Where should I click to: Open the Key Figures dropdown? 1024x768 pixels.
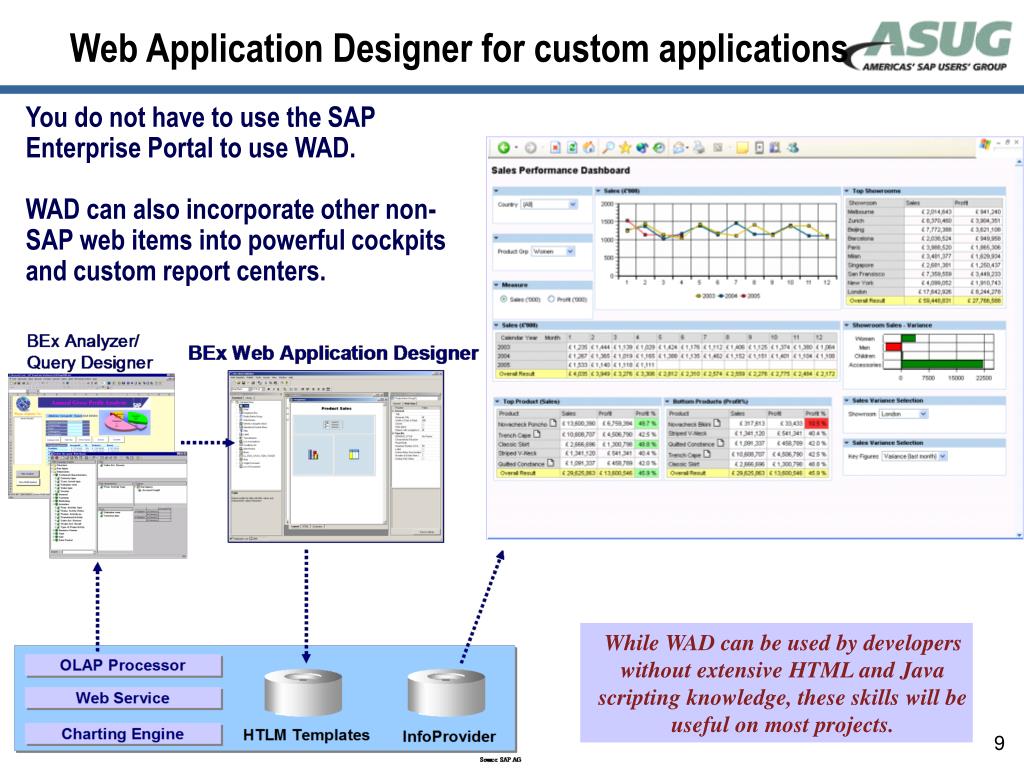914,456
